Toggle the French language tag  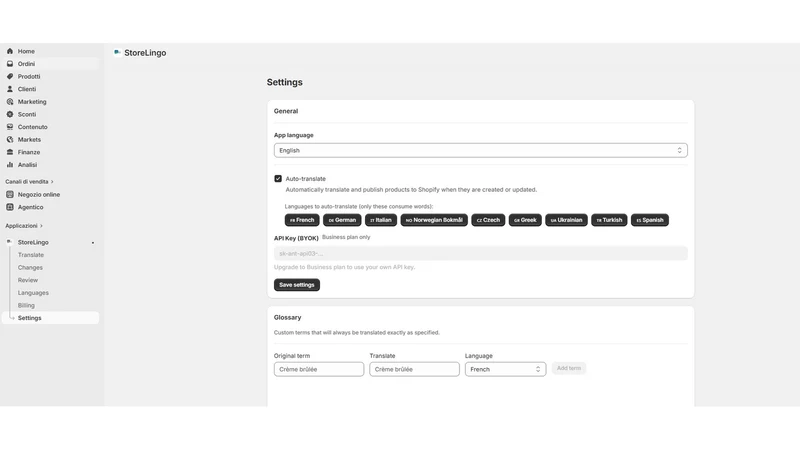(x=302, y=220)
